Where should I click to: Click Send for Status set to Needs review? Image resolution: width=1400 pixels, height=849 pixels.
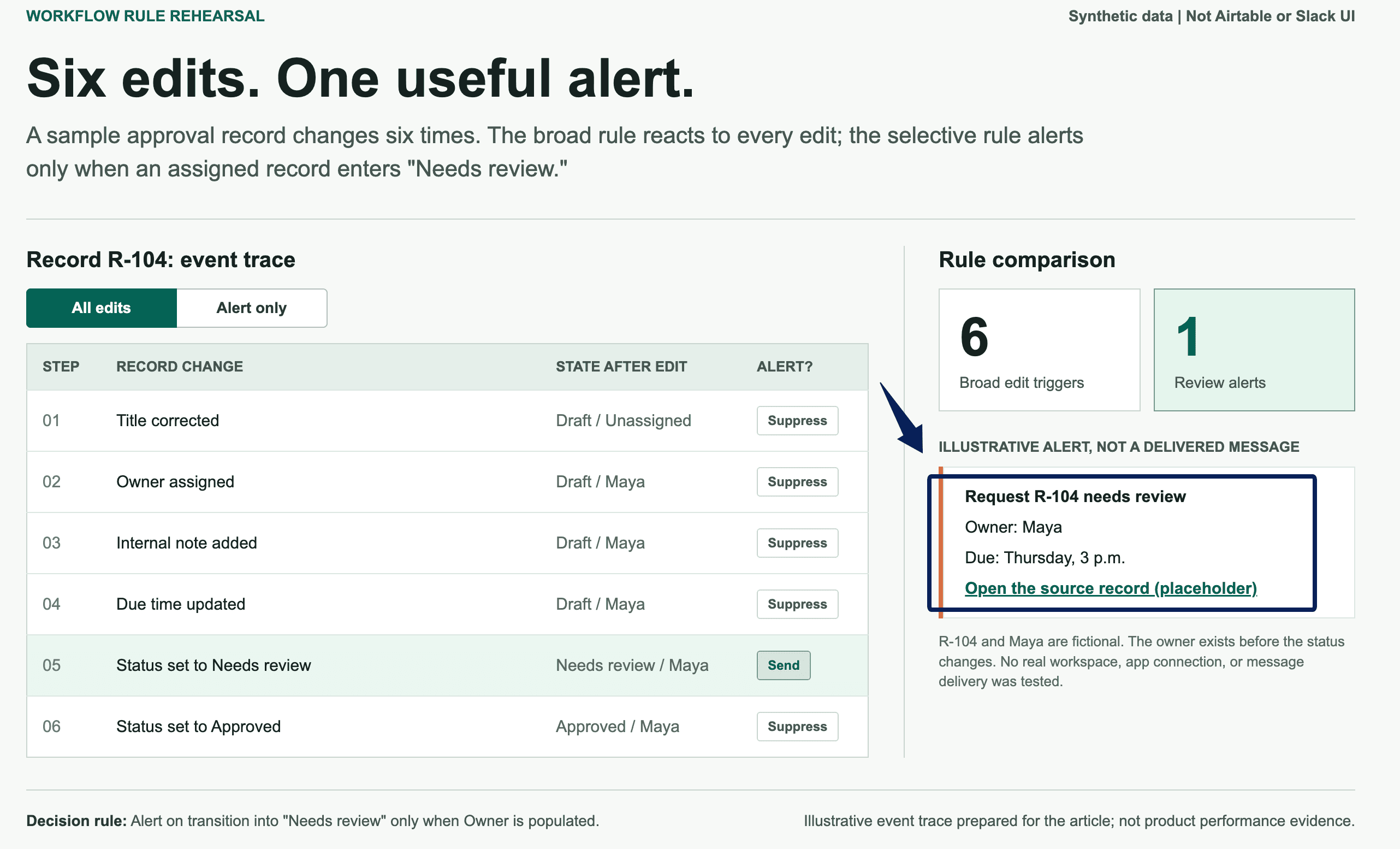click(784, 665)
